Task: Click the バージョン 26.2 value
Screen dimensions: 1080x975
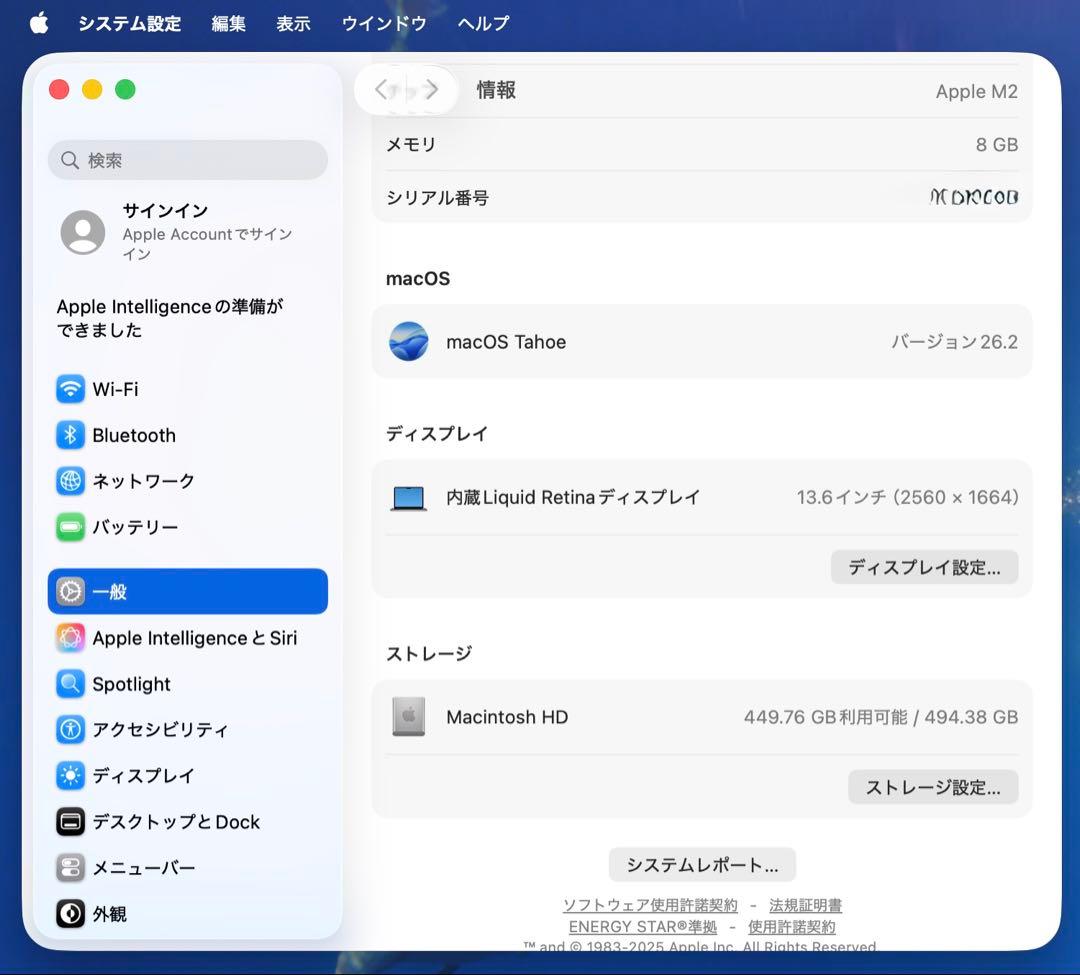Action: (955, 342)
